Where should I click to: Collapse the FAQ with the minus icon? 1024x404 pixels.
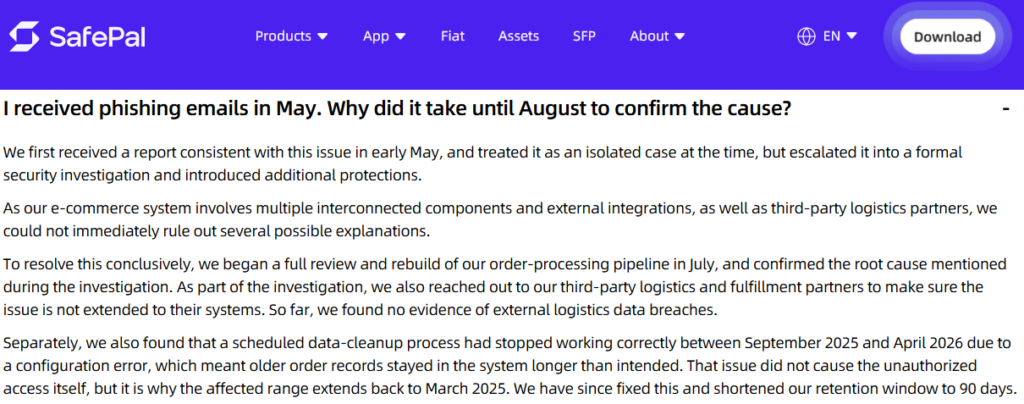pyautogui.click(x=1006, y=108)
